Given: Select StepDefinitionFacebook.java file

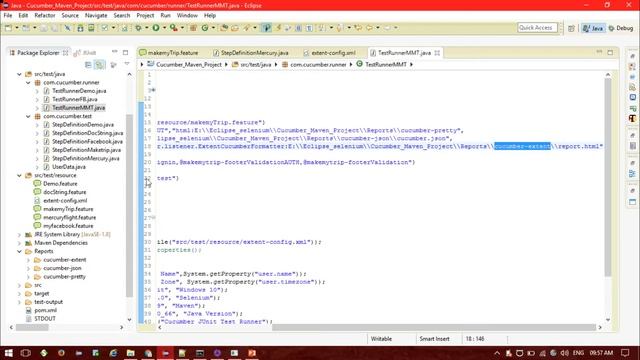Looking at the screenshot, I should (x=87, y=142).
